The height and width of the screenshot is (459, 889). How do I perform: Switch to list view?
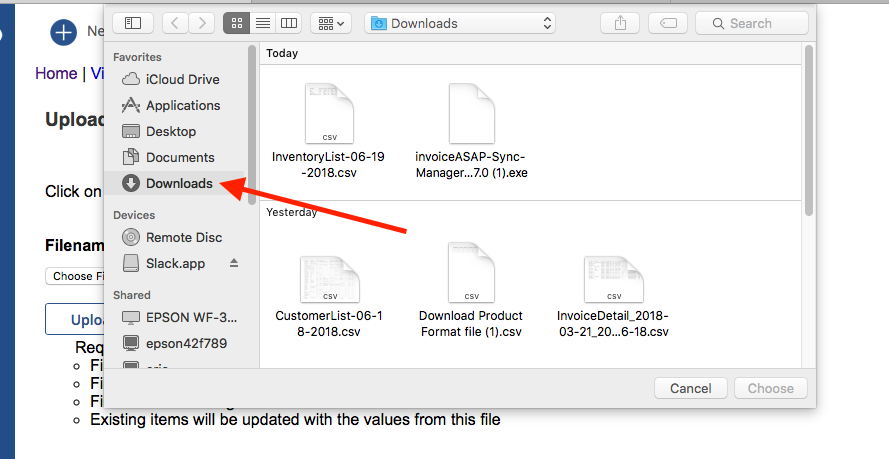pyautogui.click(x=263, y=23)
